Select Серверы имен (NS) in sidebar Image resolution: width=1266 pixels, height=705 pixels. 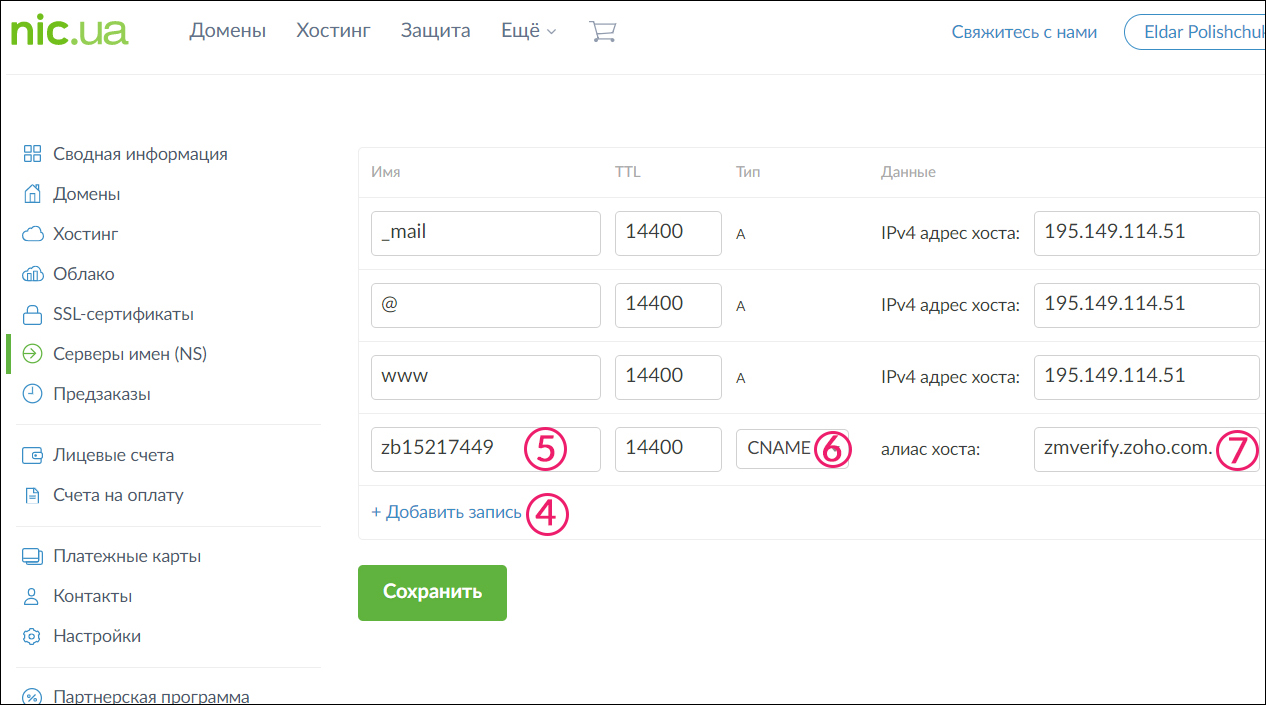pyautogui.click(x=129, y=354)
